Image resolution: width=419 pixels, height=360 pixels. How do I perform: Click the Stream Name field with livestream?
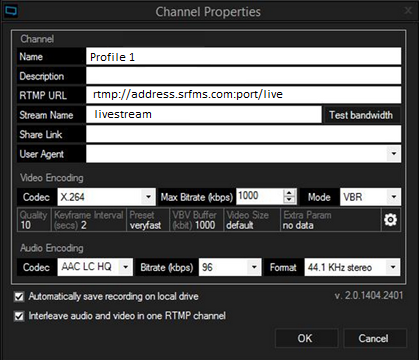204,115
